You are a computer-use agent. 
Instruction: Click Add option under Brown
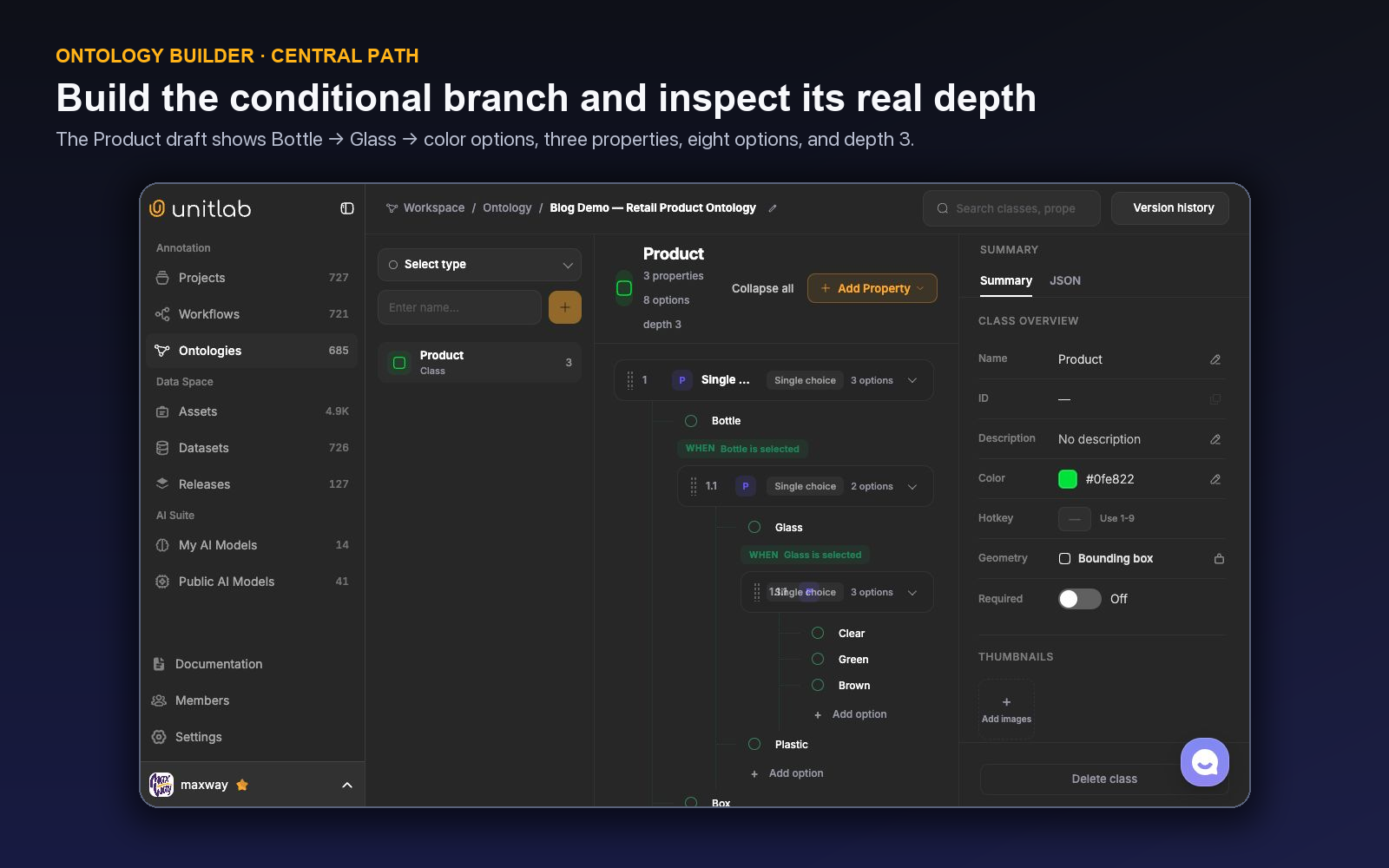[851, 714]
